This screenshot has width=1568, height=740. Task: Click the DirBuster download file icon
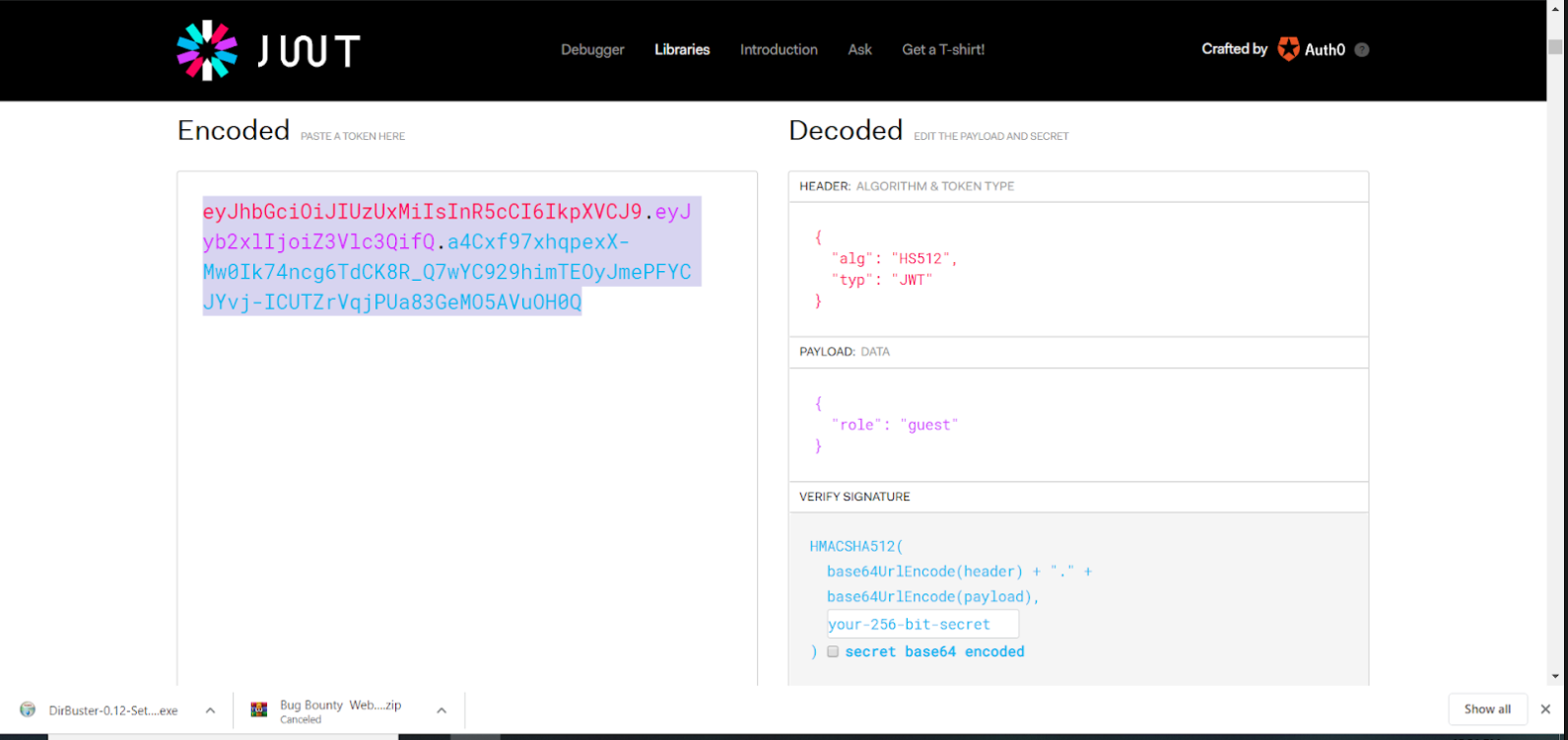click(x=28, y=710)
